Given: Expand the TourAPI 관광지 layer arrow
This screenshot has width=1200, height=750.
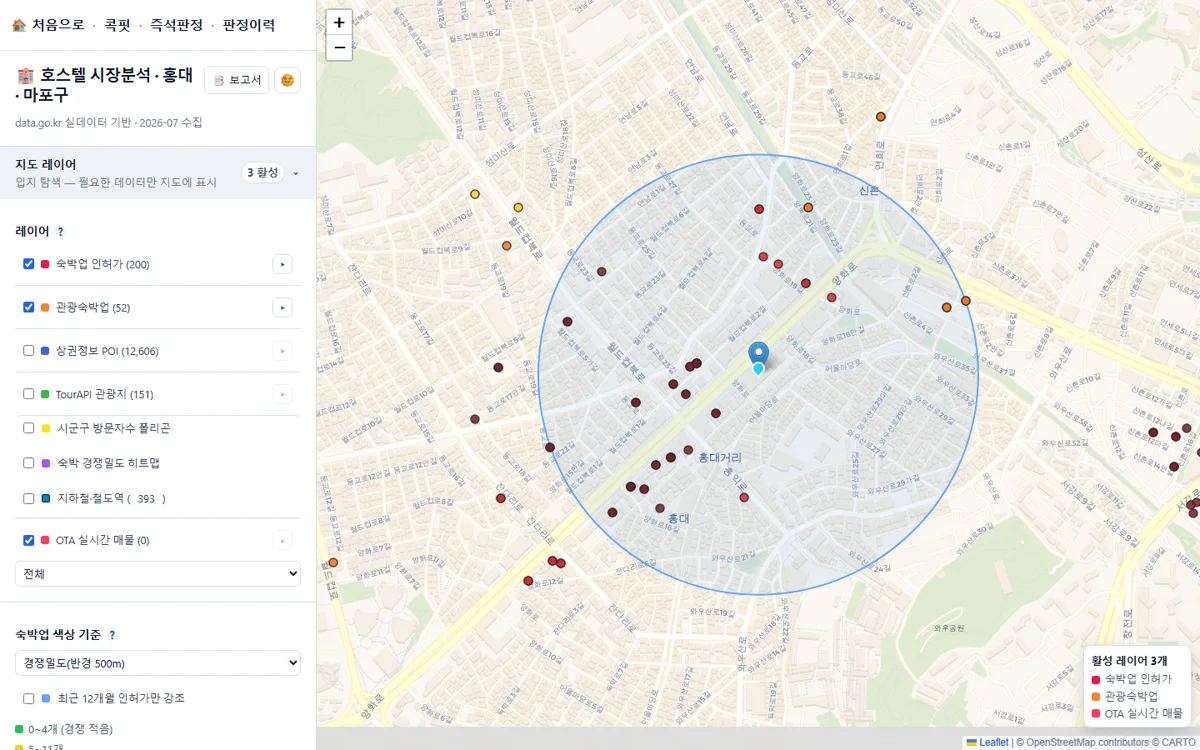Looking at the screenshot, I should click(282, 394).
